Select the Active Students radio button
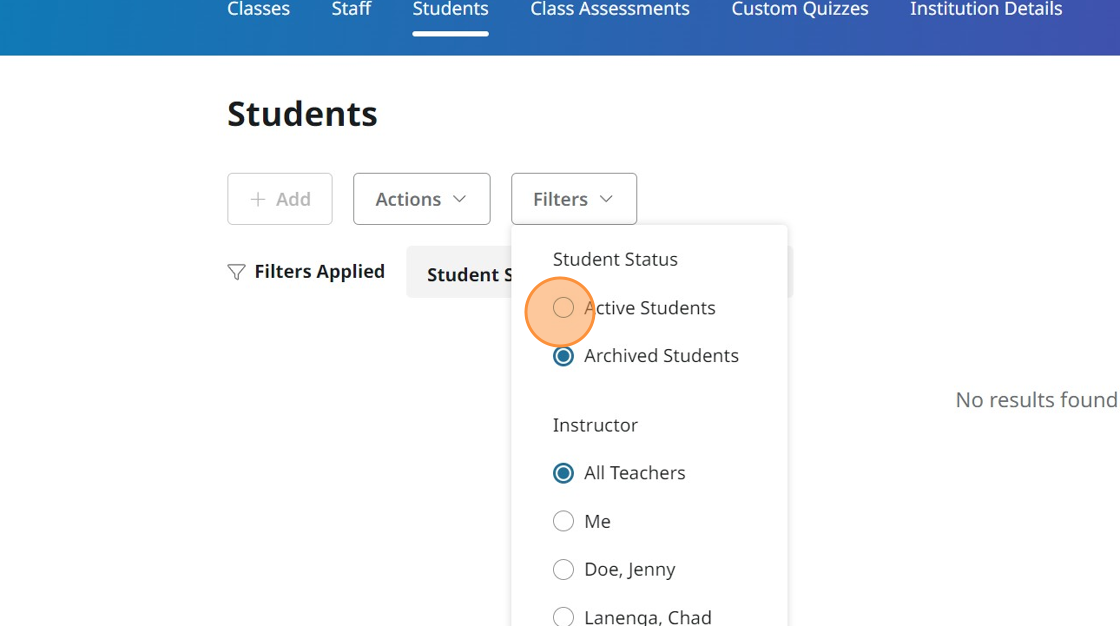 pos(563,308)
